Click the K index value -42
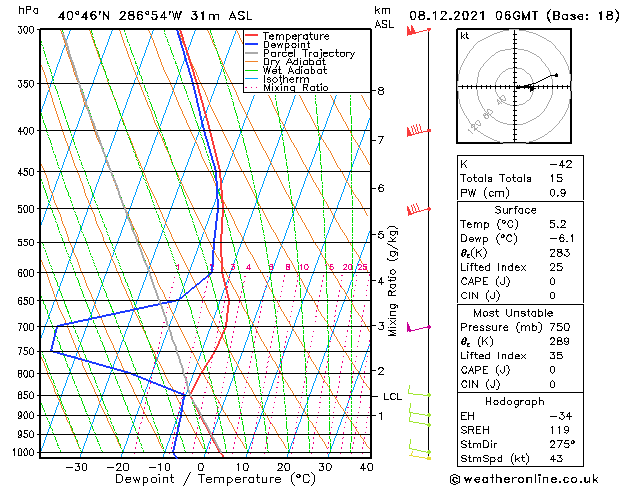The height and width of the screenshot is (486, 629). 561,164
